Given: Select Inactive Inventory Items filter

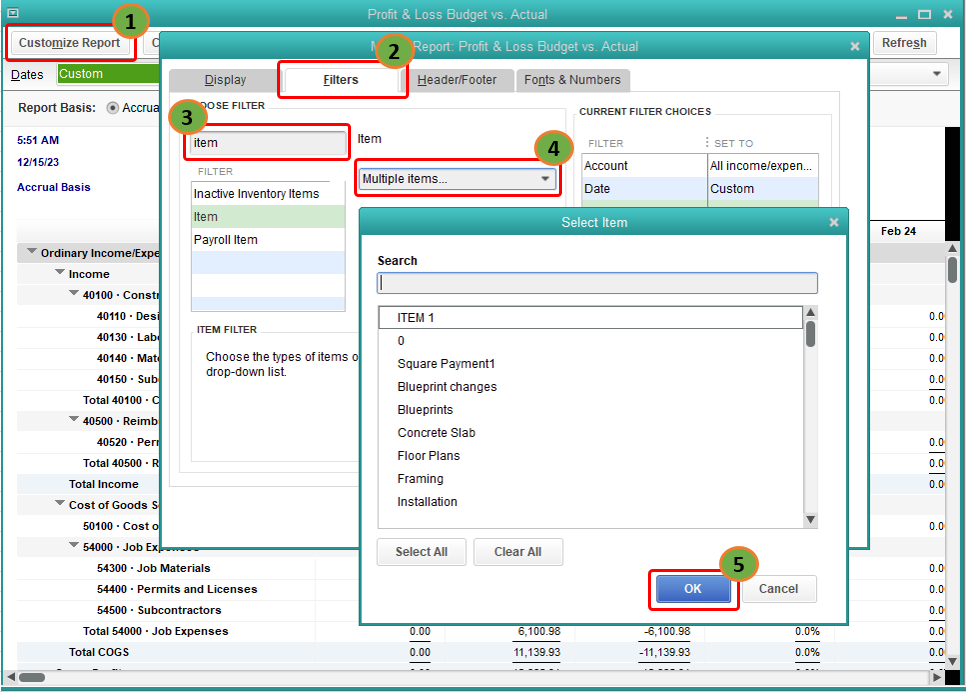Looking at the screenshot, I should coord(268,193).
